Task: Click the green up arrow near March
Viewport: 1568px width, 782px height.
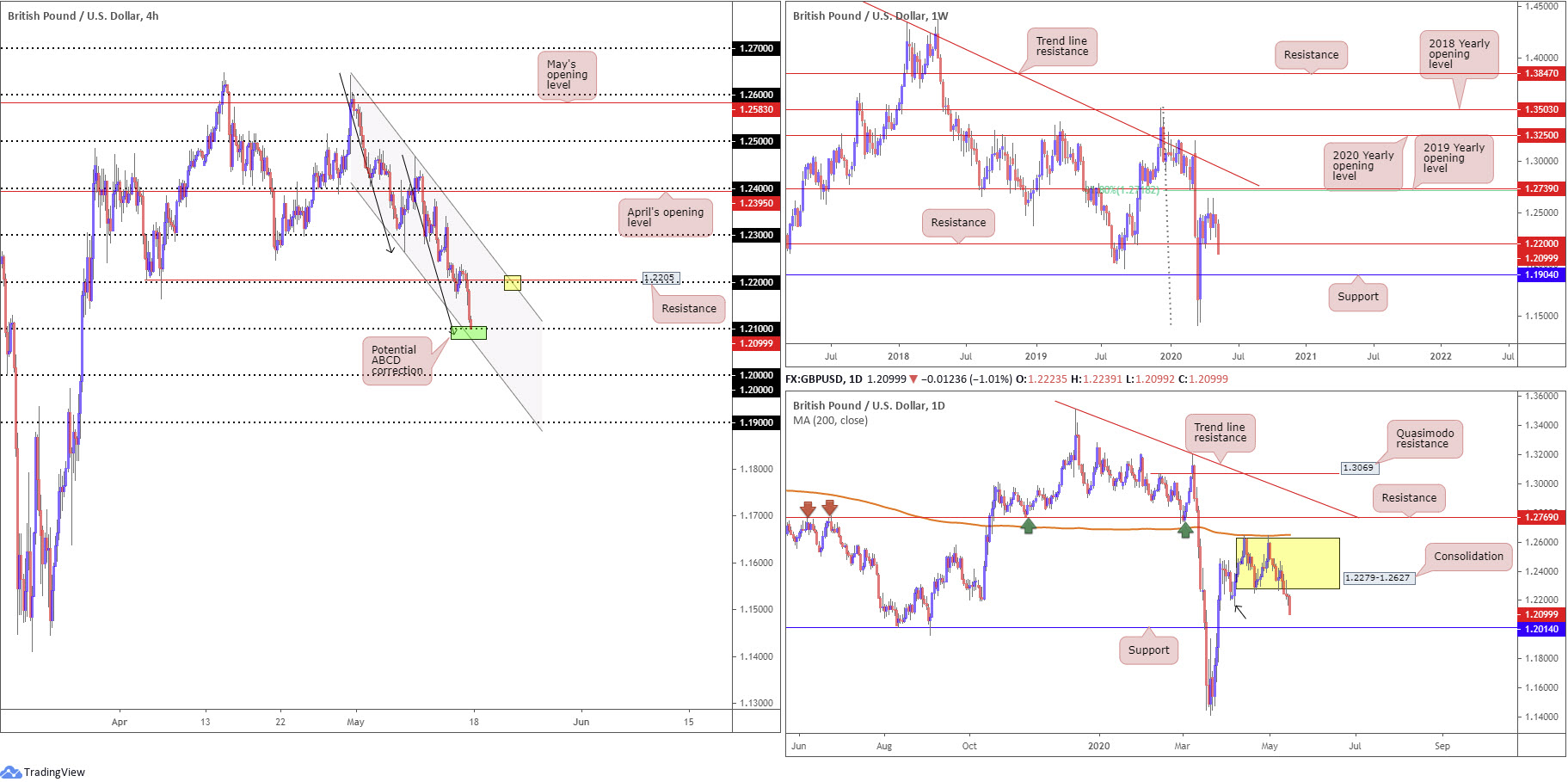Action: click(x=1185, y=530)
